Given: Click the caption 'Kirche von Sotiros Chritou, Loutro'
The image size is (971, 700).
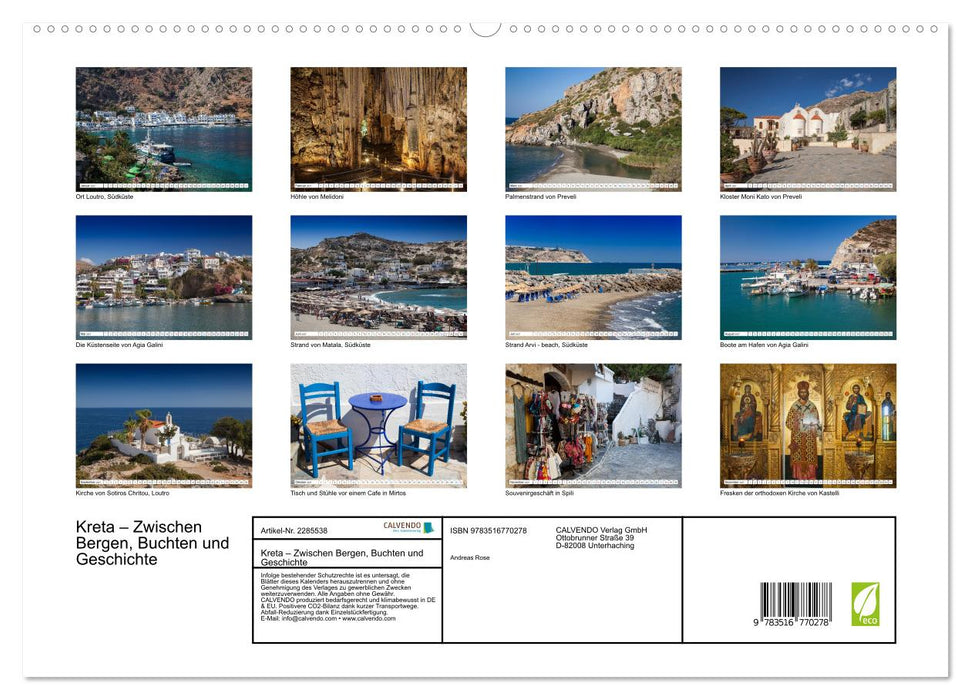Looking at the screenshot, I should [122, 494].
